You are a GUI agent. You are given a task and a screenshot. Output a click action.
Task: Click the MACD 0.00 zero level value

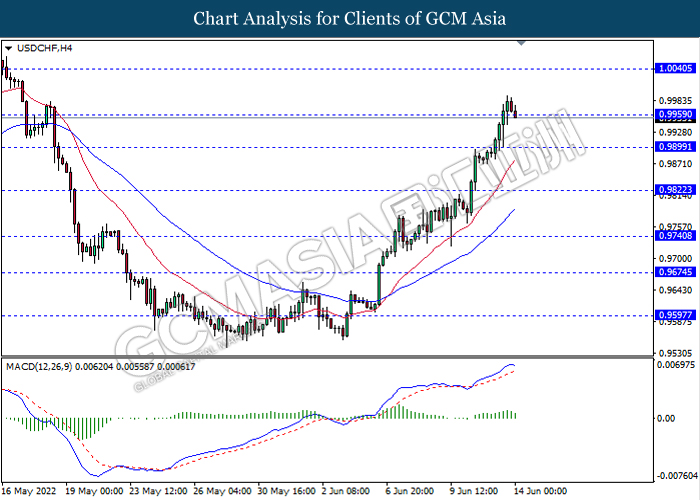click(666, 418)
